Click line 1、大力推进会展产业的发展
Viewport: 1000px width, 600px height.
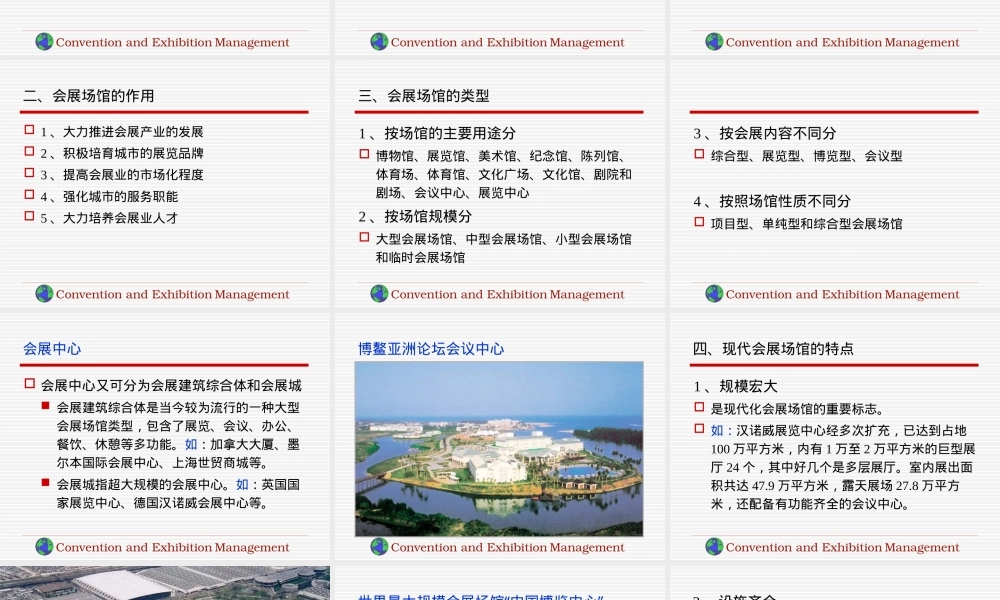tap(122, 132)
